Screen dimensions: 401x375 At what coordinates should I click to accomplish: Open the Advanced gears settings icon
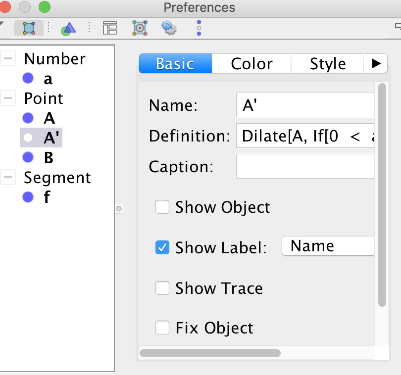coord(169,28)
